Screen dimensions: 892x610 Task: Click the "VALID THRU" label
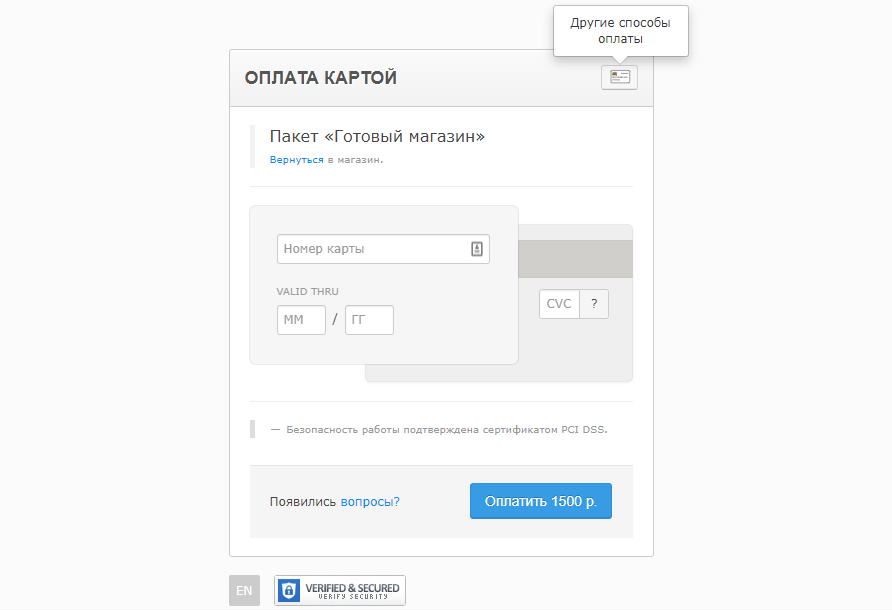(x=307, y=292)
